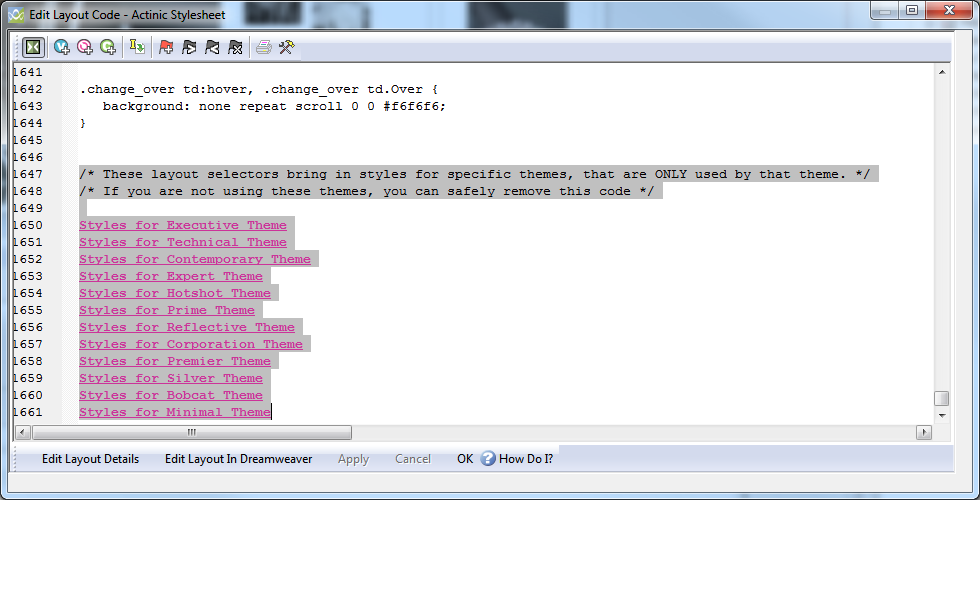
Task: Click horizontal scrollbar right arrow
Action: pos(924,433)
